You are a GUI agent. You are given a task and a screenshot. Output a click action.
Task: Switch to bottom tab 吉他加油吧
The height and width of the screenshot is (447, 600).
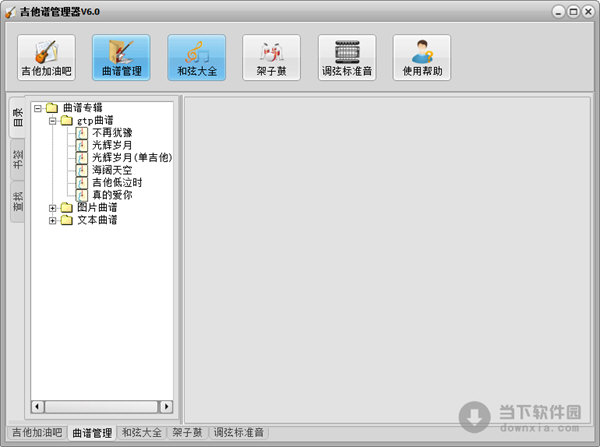[x=37, y=432]
